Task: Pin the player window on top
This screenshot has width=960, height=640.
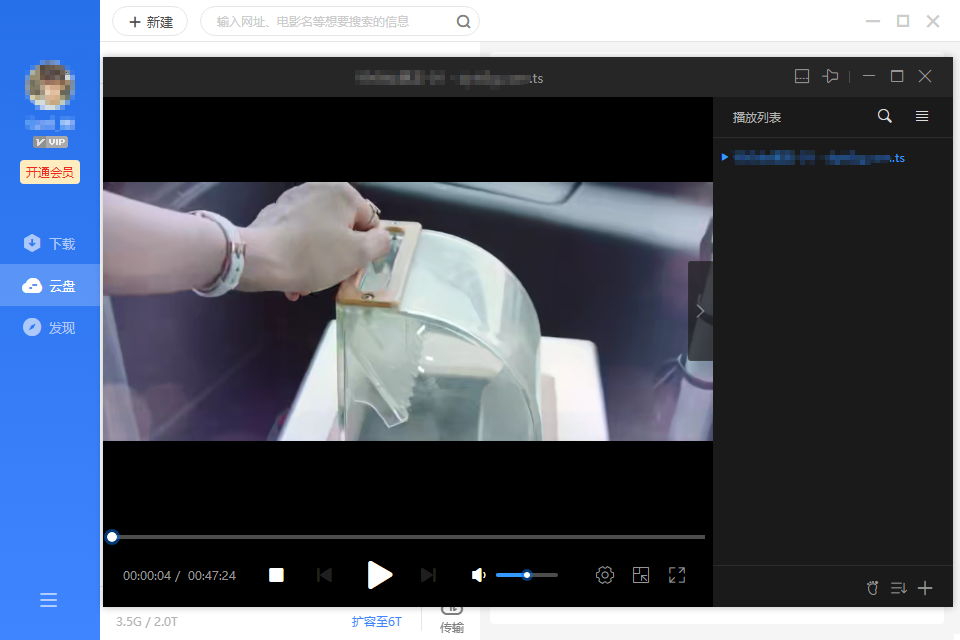Action: tap(830, 77)
